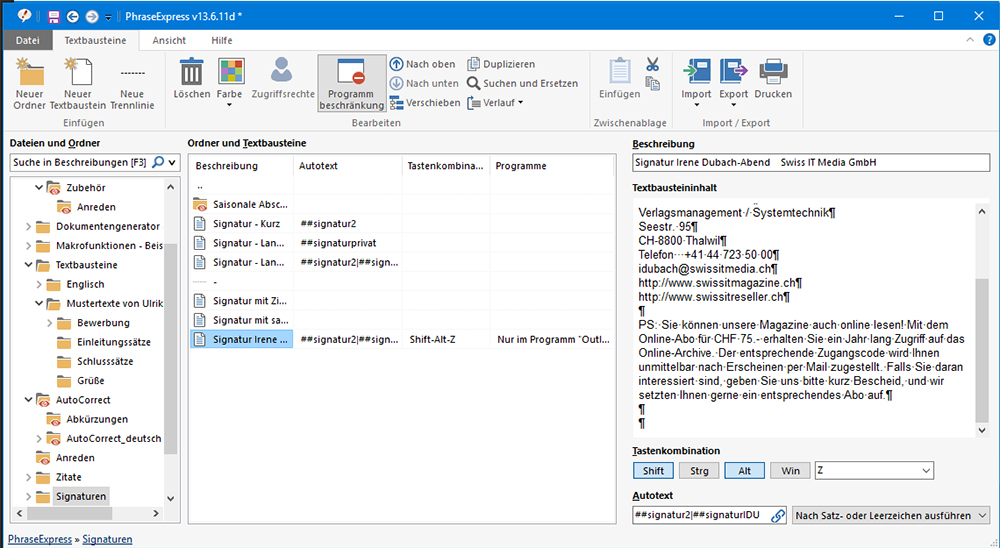Screen dimensions: 1000x548
Task: Expand the Bewerbung folder
Action: 50,323
